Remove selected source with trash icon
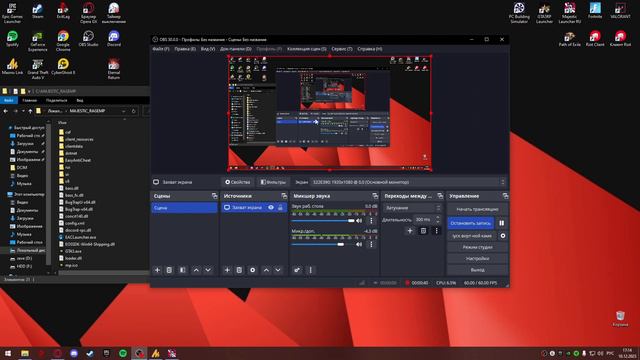Image resolution: width=640 pixels, height=360 pixels. coord(239,270)
